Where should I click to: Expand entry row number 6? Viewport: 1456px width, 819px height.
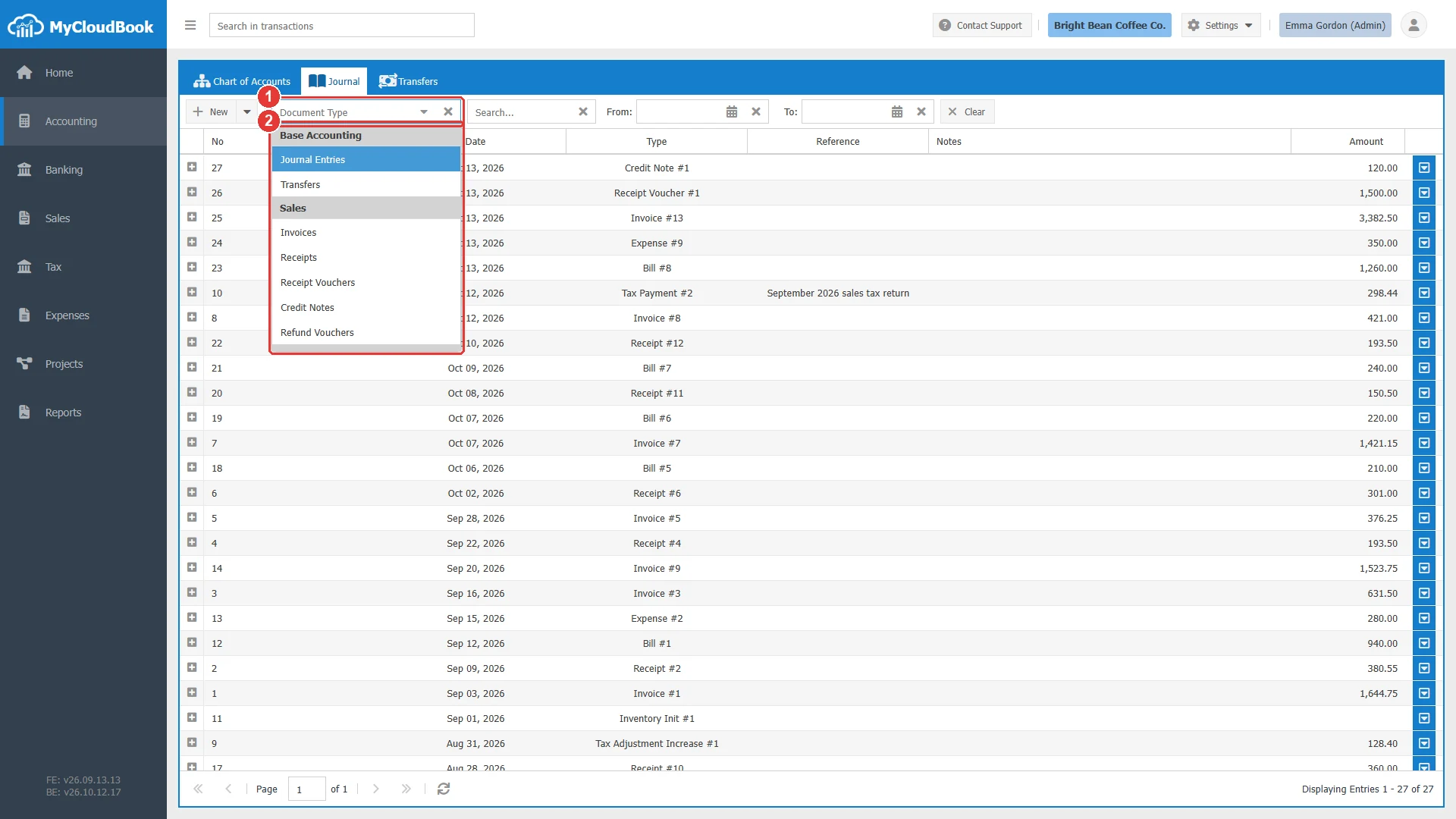tap(192, 492)
